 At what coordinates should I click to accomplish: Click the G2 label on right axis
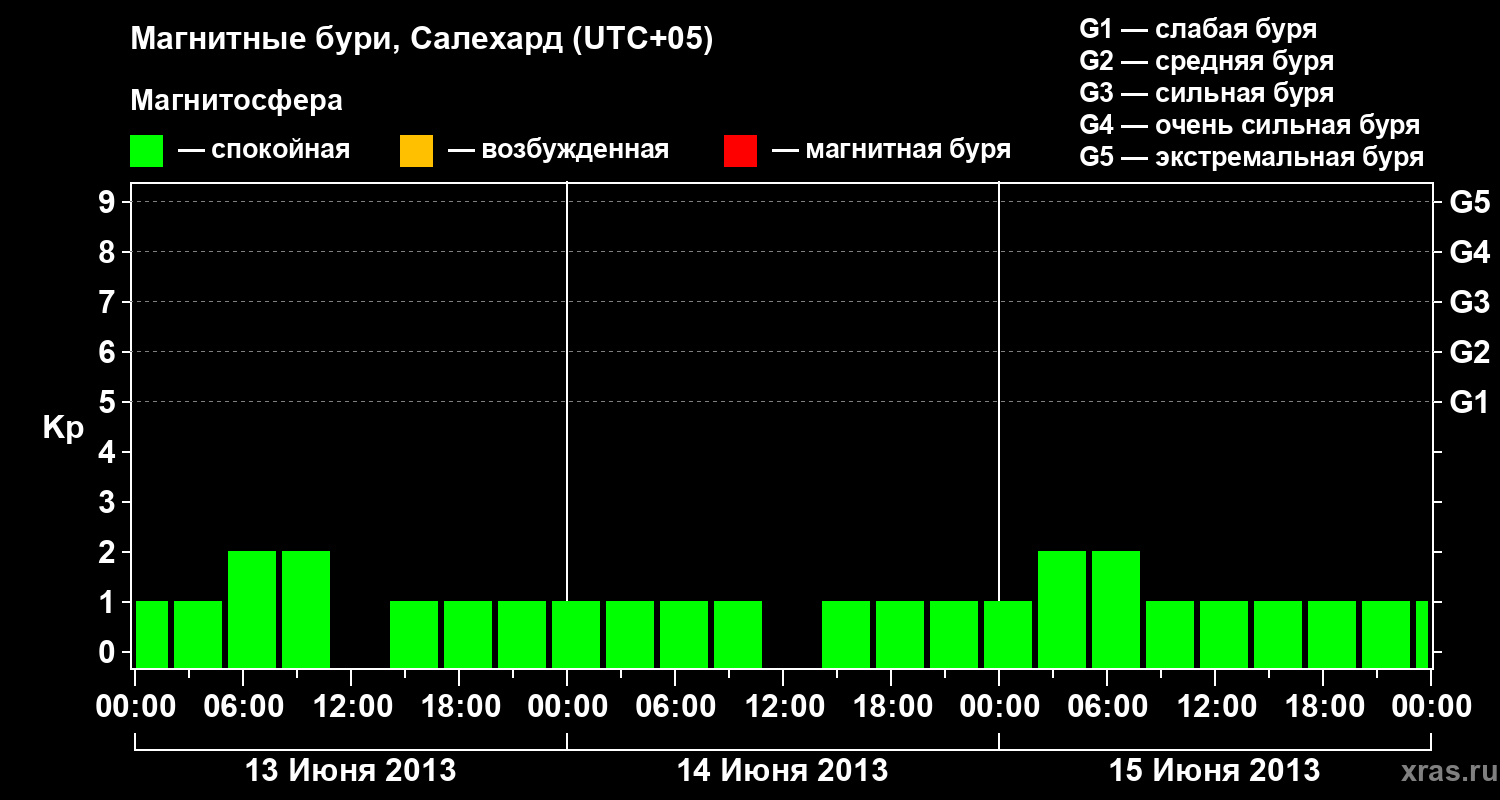point(1469,352)
